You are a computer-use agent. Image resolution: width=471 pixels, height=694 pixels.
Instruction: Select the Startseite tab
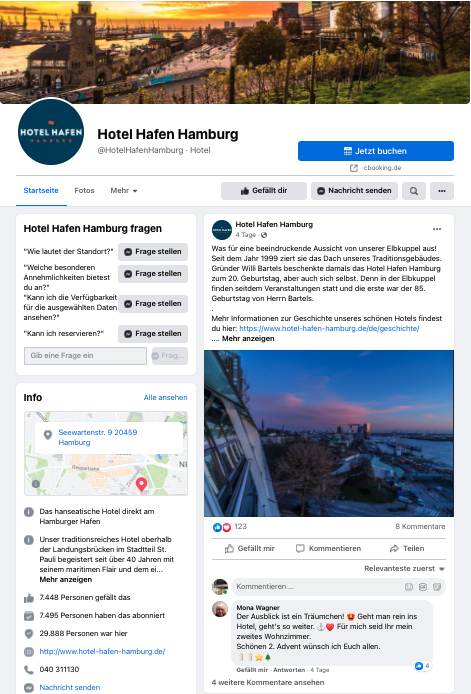pyautogui.click(x=41, y=190)
